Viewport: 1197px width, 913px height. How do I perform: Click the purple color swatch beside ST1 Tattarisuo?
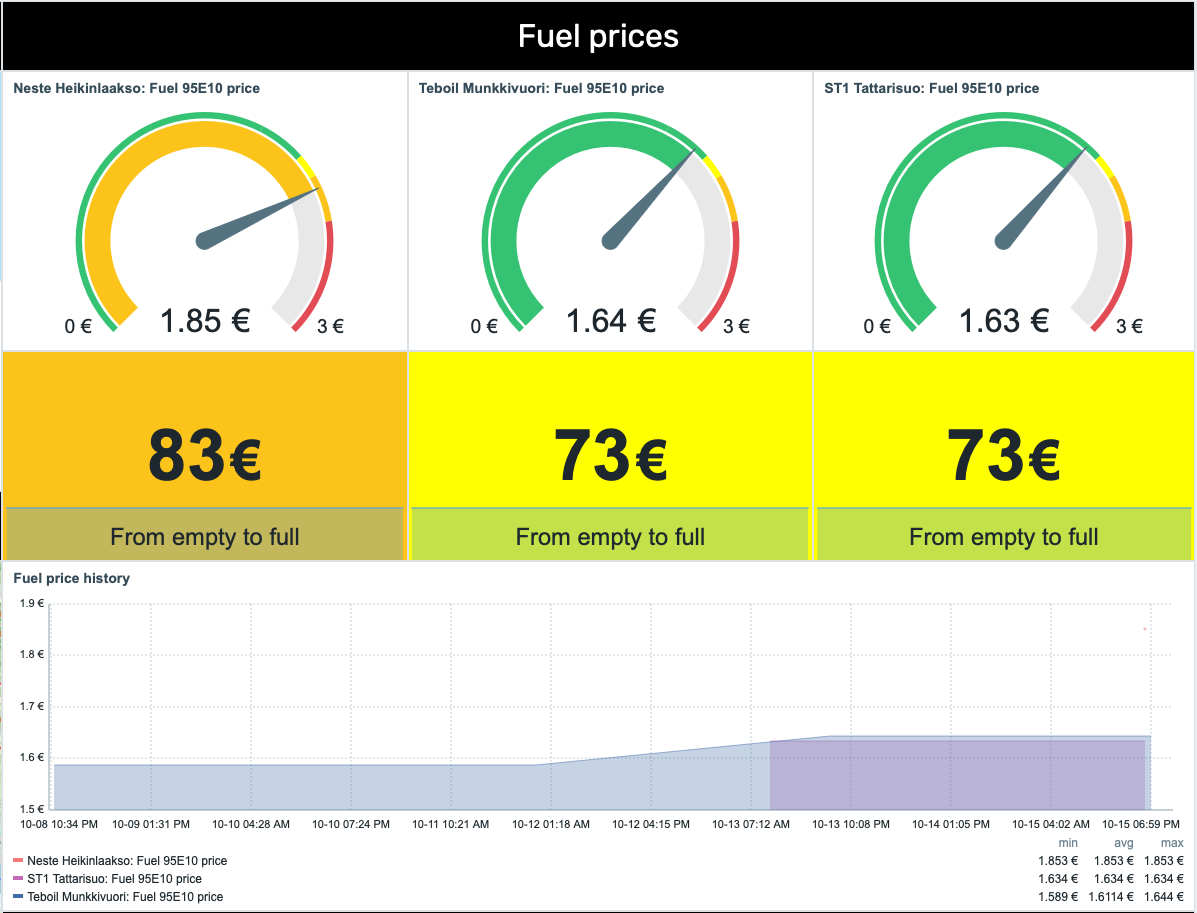(17, 878)
